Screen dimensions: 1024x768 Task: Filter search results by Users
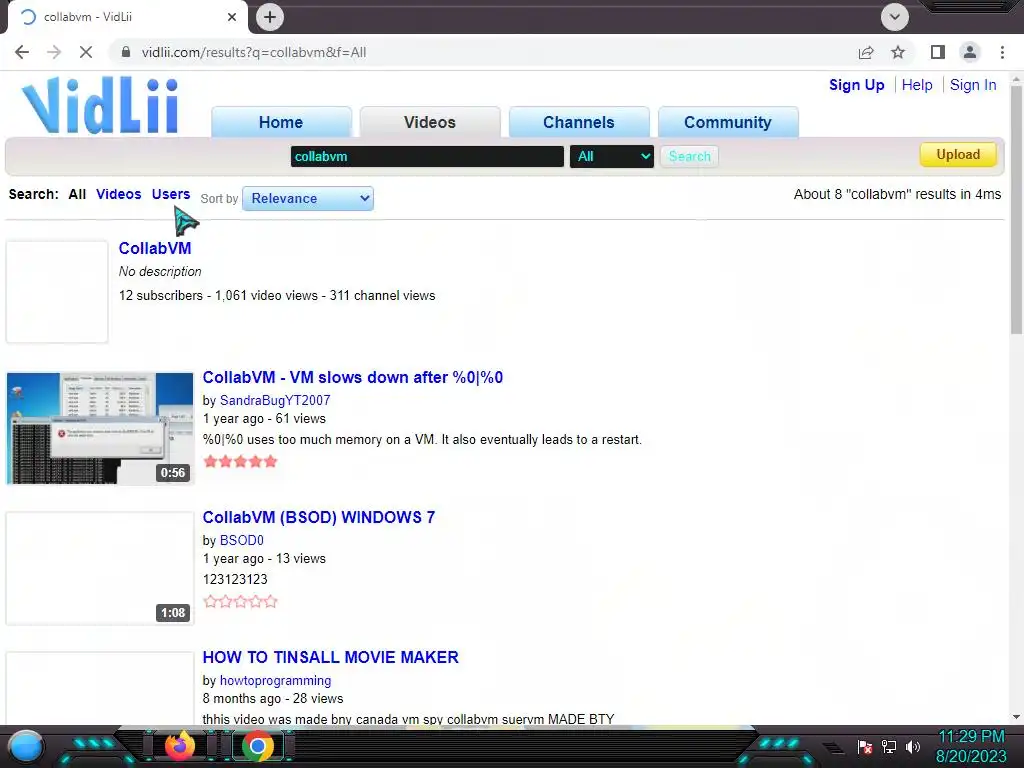[170, 194]
